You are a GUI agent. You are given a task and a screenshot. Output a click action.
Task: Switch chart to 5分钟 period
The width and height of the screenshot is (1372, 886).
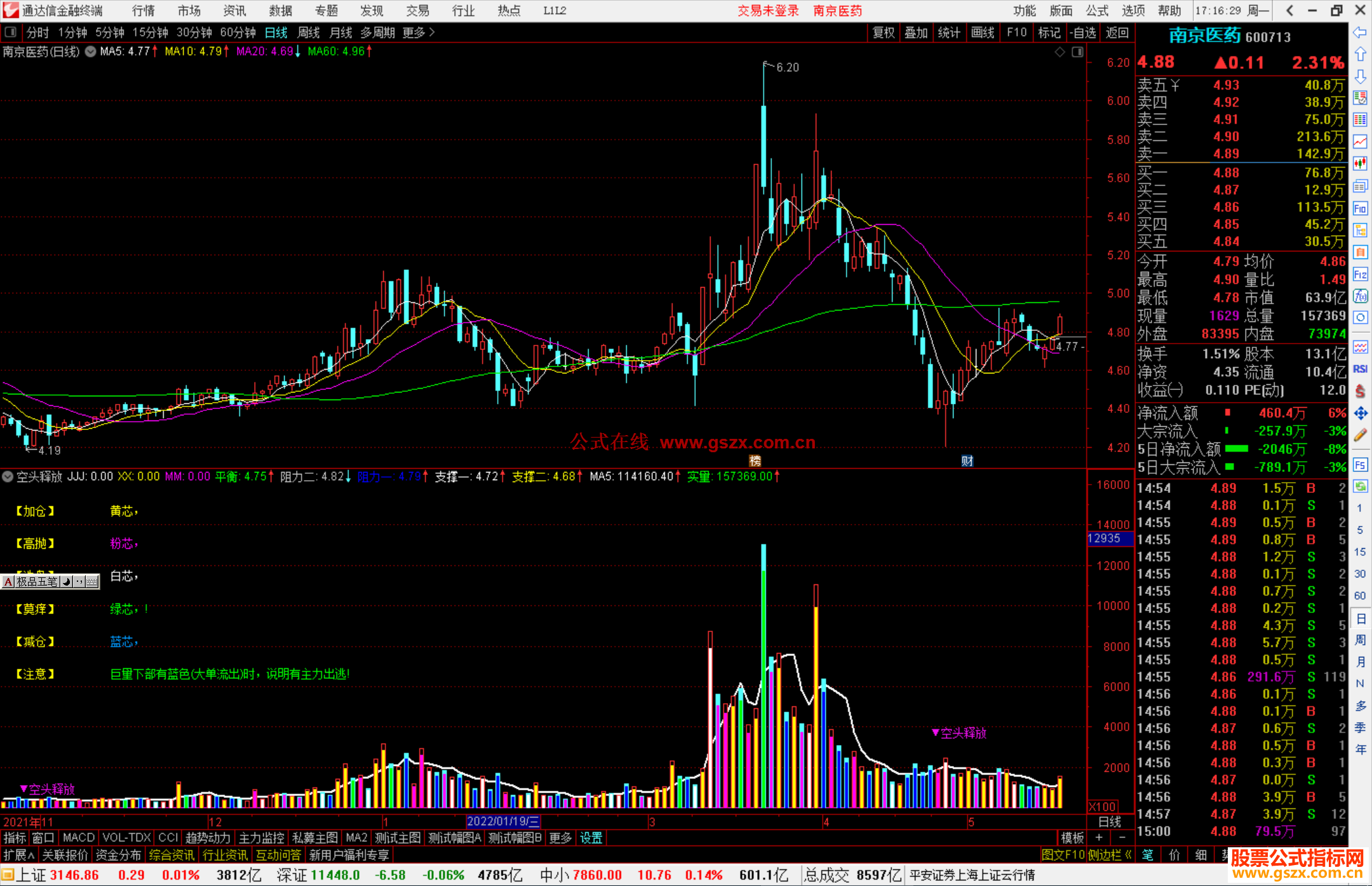click(110, 32)
